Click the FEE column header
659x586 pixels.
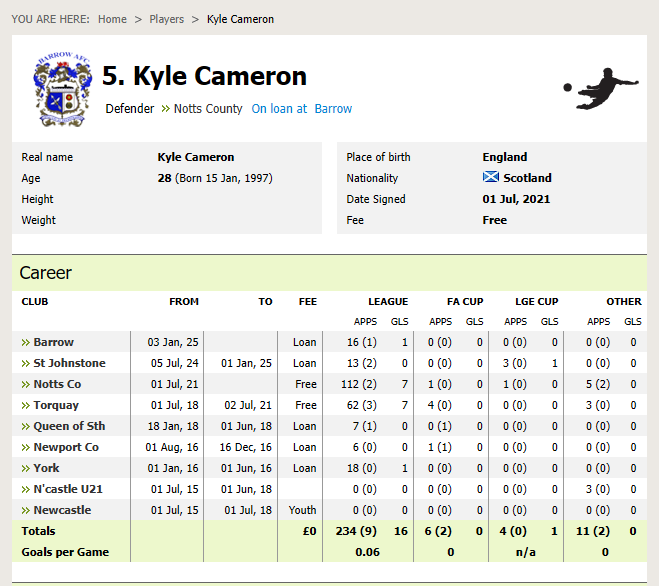click(308, 302)
